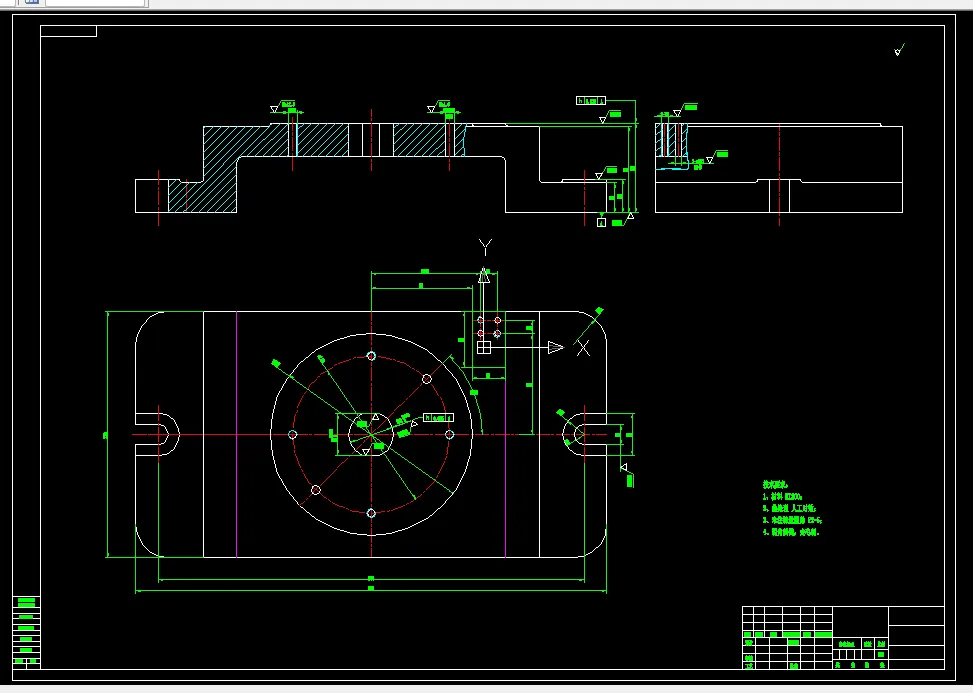This screenshot has width=973, height=693.
Task: Select the right bolt hole on the horizontal centerline
Action: [450, 434]
